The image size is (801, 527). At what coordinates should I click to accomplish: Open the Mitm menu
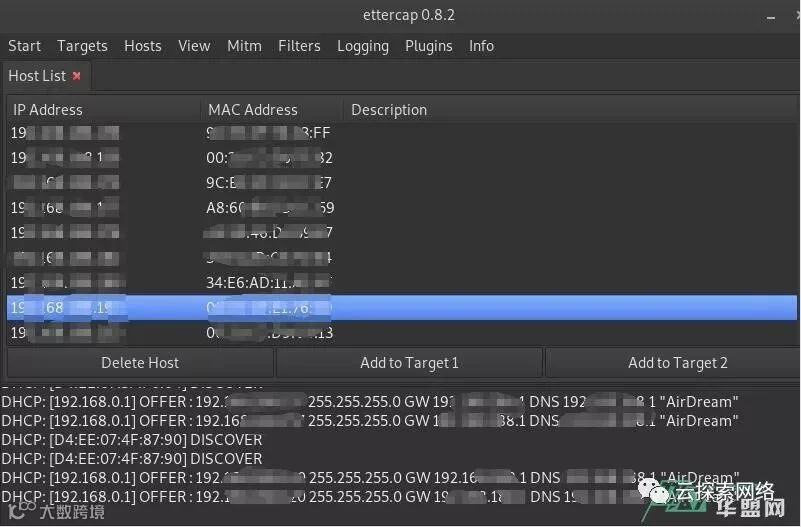click(244, 46)
